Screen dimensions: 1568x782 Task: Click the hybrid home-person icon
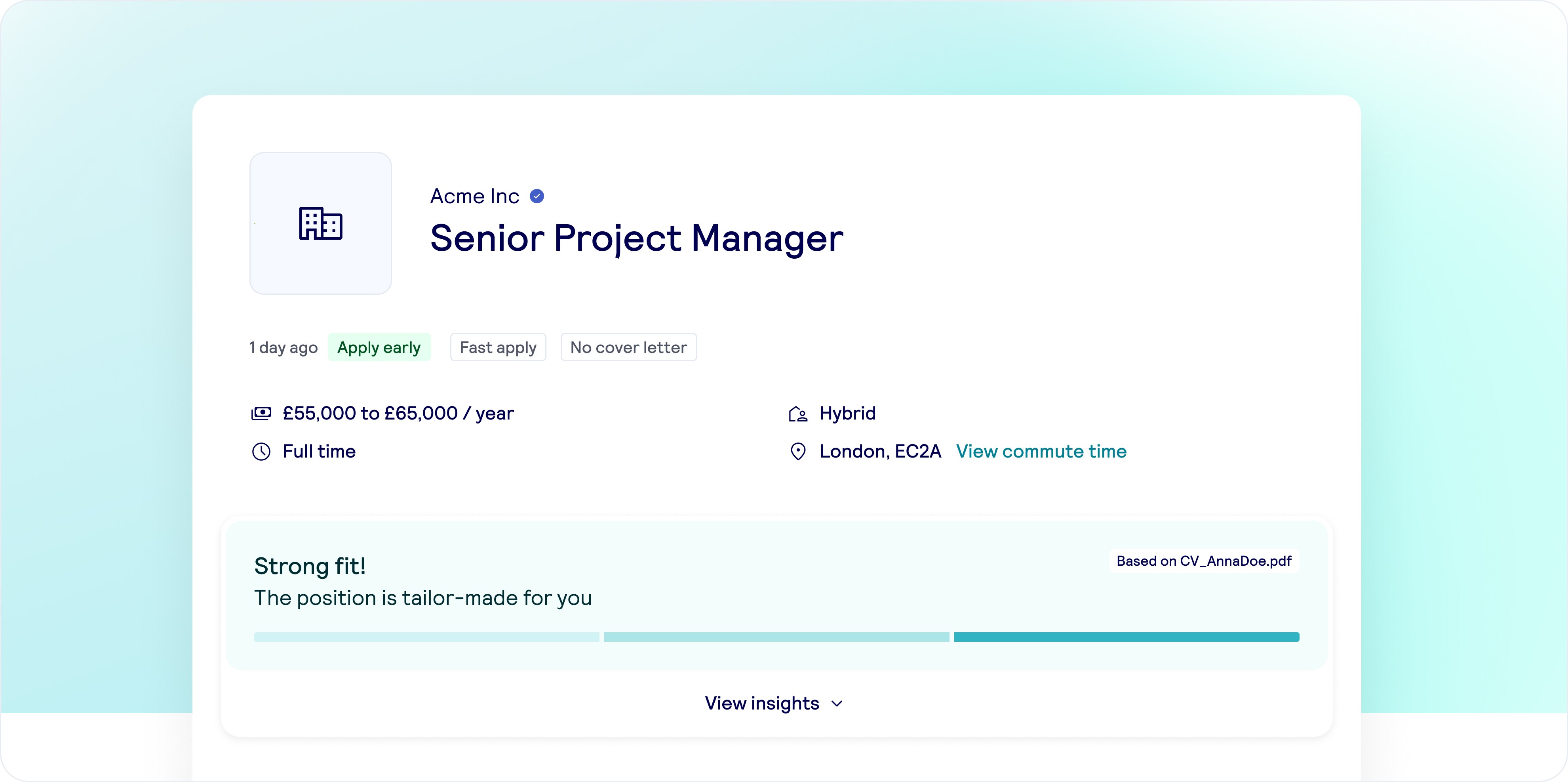coord(797,414)
